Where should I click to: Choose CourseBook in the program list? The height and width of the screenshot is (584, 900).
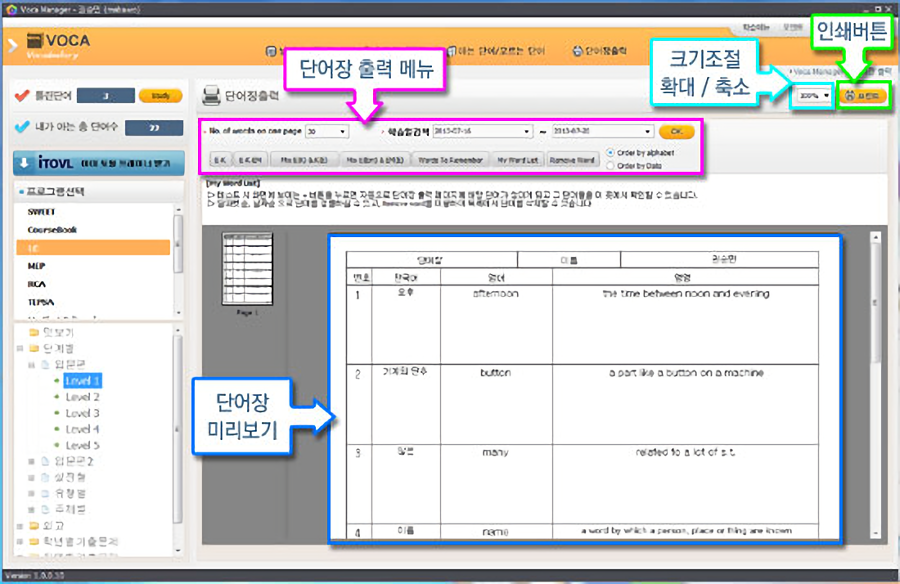coord(52,229)
